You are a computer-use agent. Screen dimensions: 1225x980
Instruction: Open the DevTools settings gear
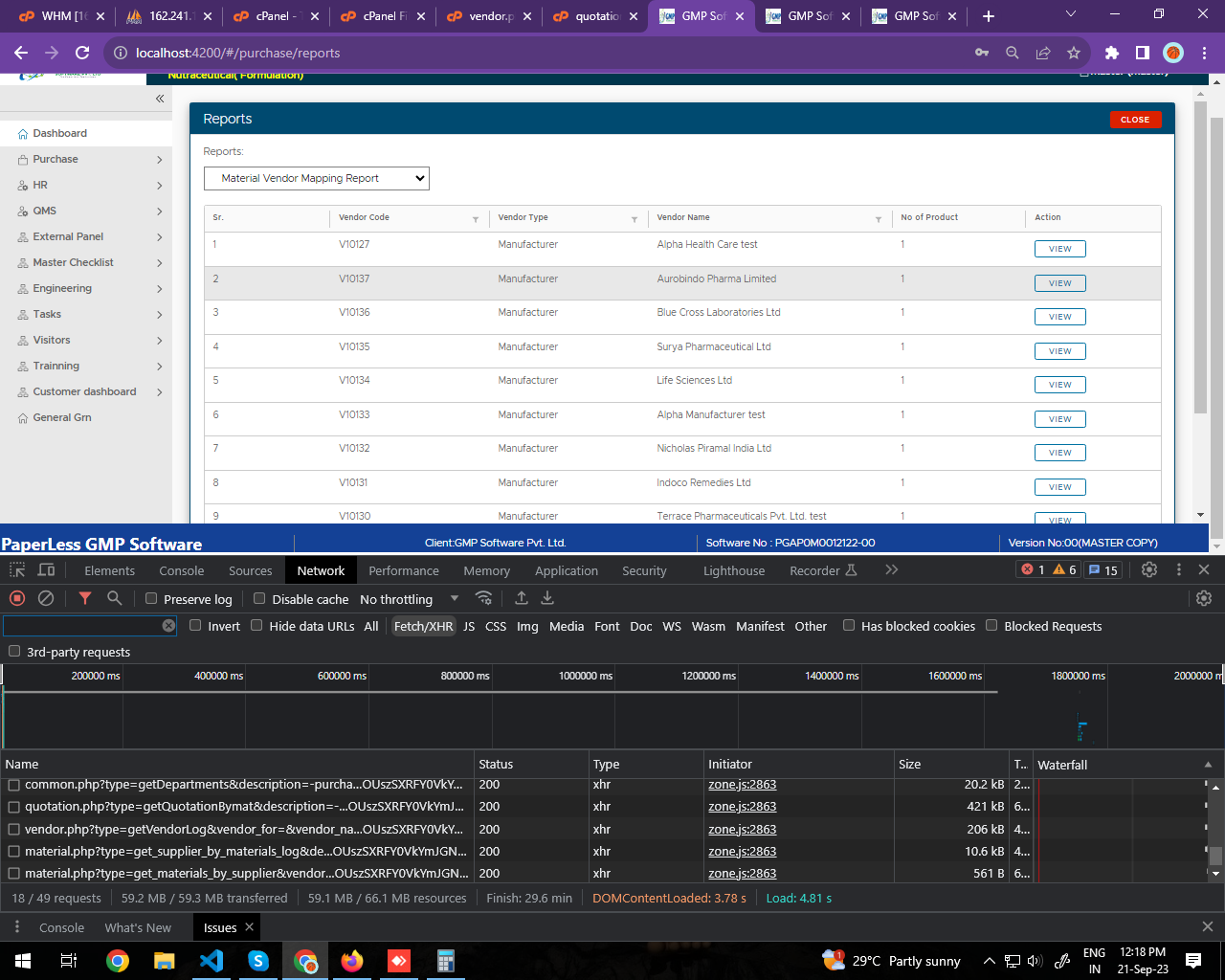click(1149, 569)
